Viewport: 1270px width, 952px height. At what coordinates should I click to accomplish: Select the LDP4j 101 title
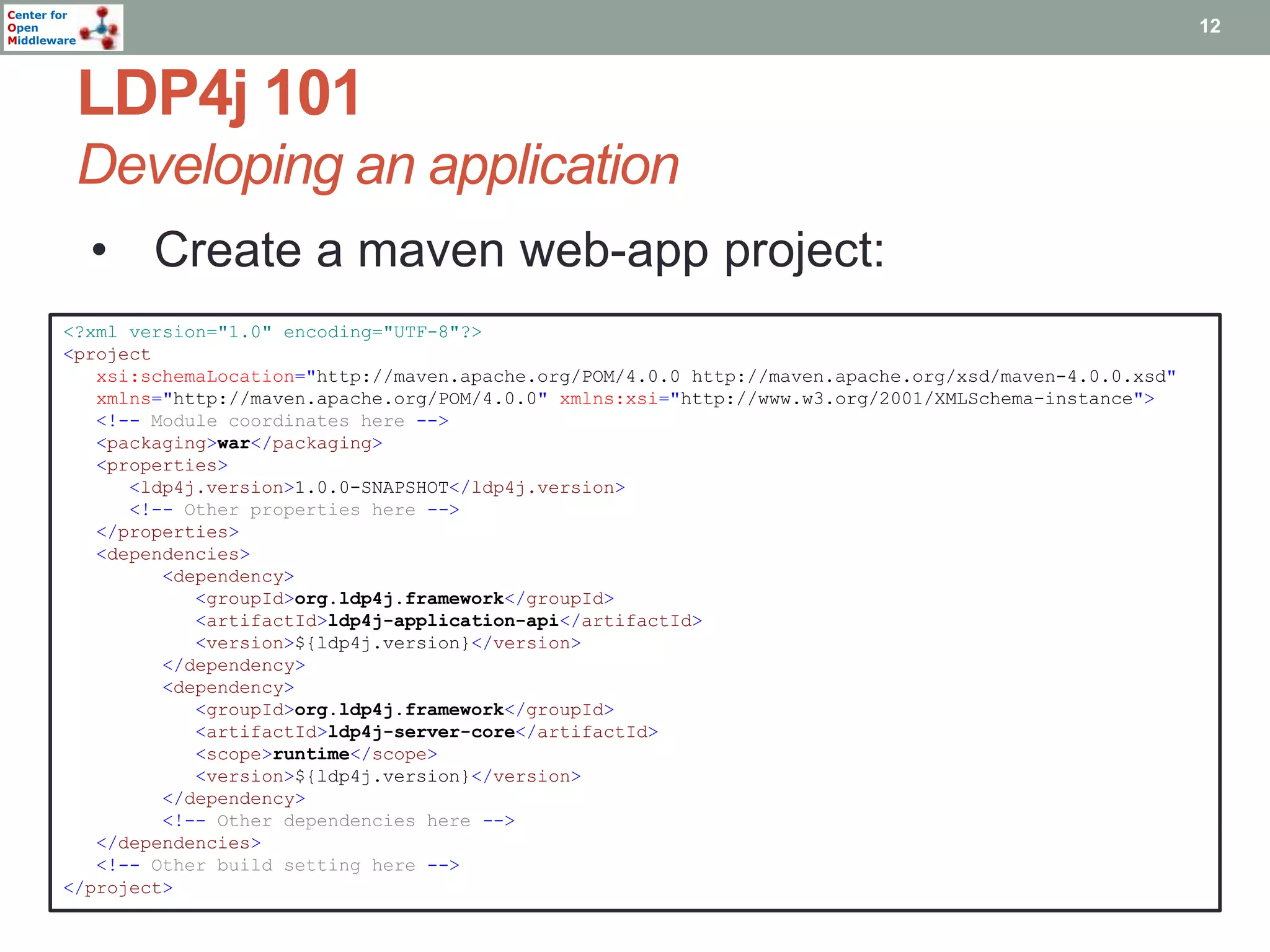coord(218,93)
